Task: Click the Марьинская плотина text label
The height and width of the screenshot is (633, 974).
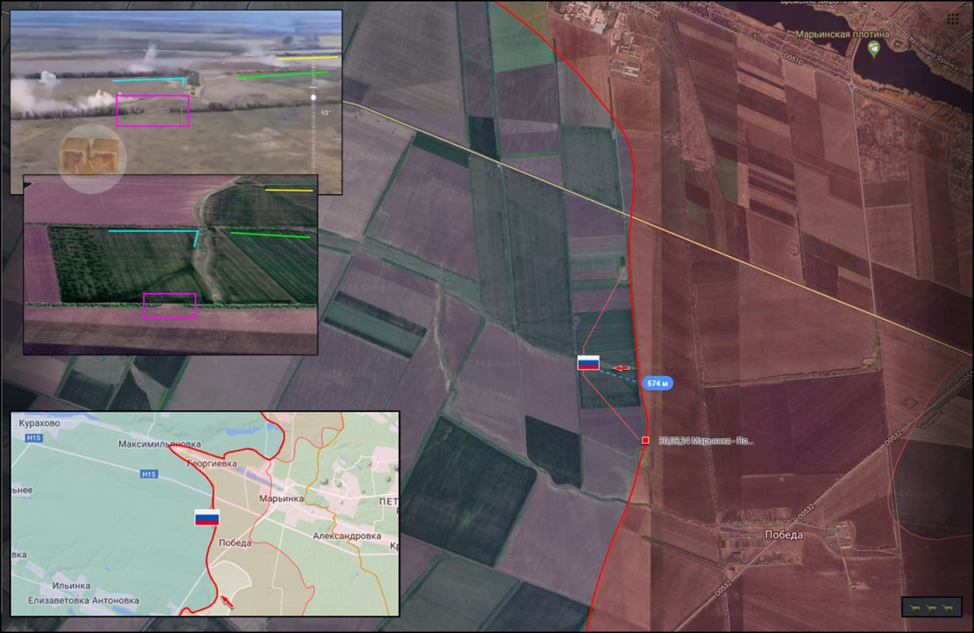Action: click(842, 34)
